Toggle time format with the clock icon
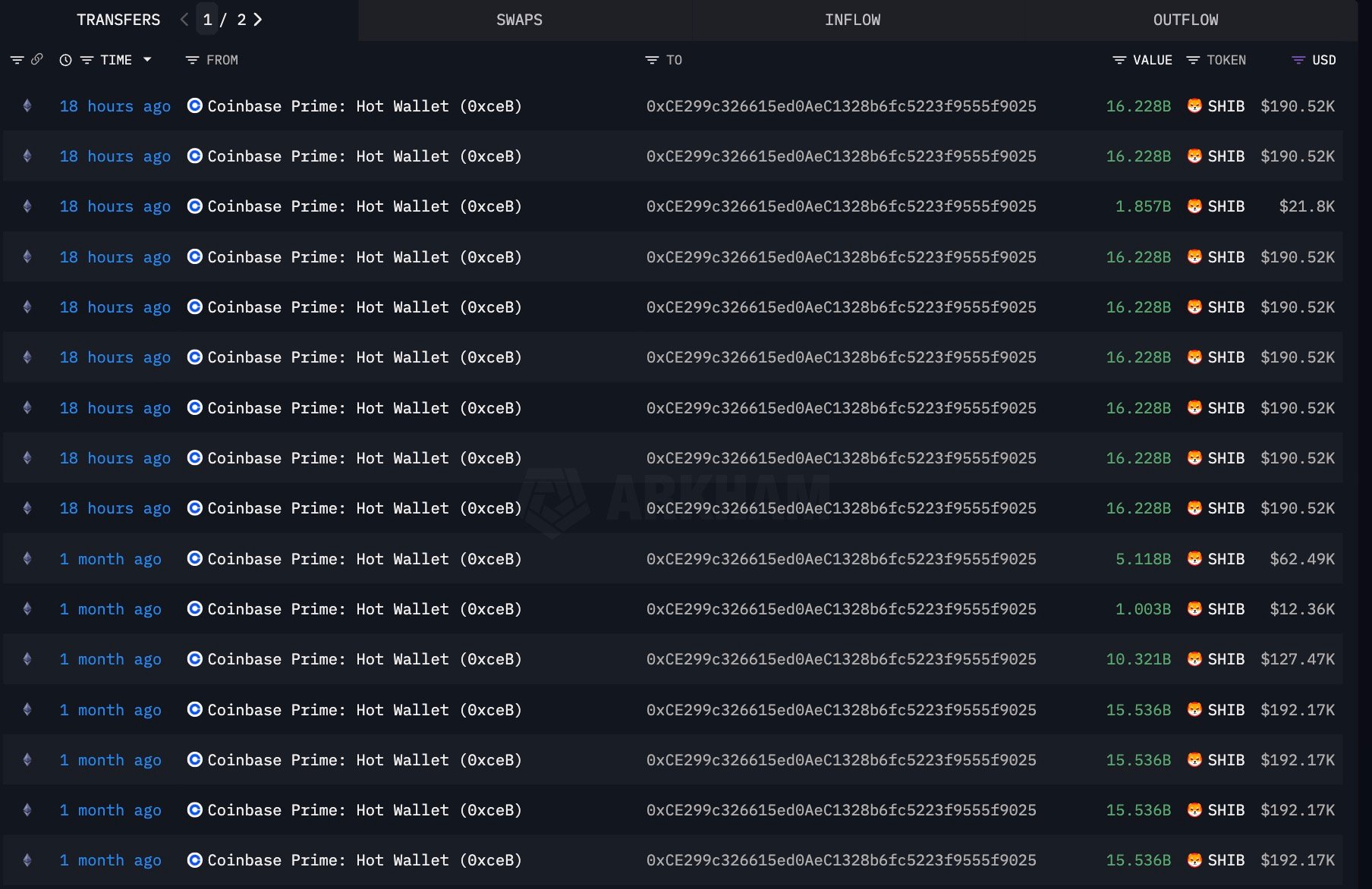 66,60
